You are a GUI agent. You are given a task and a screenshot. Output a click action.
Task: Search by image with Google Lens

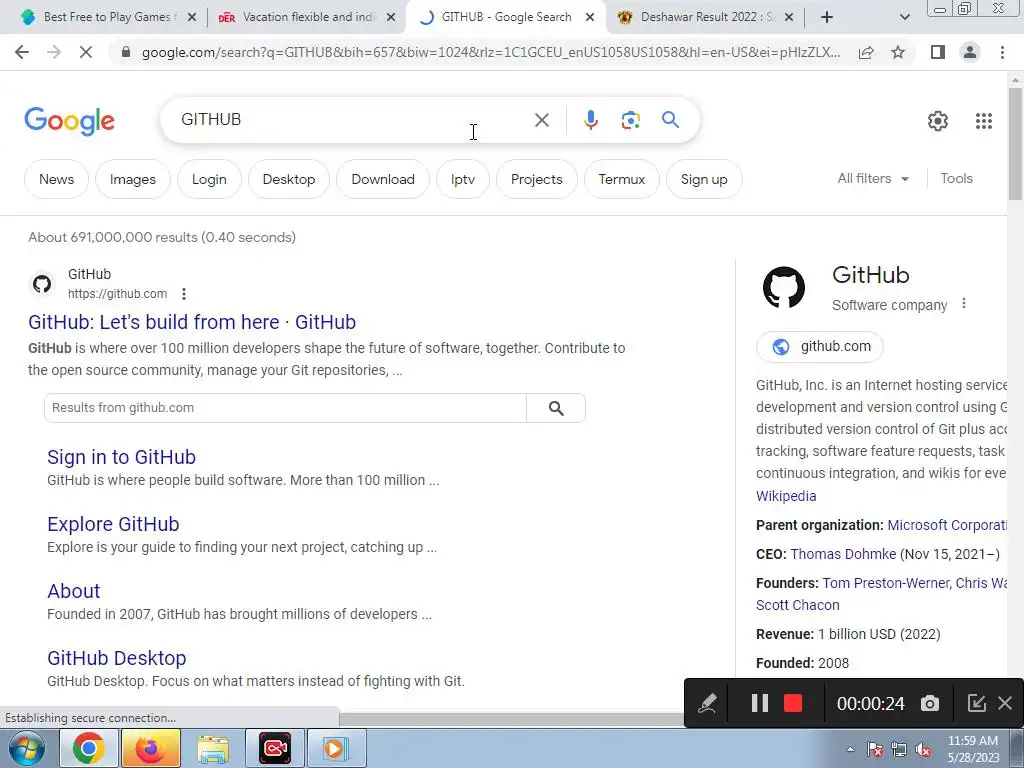(630, 120)
